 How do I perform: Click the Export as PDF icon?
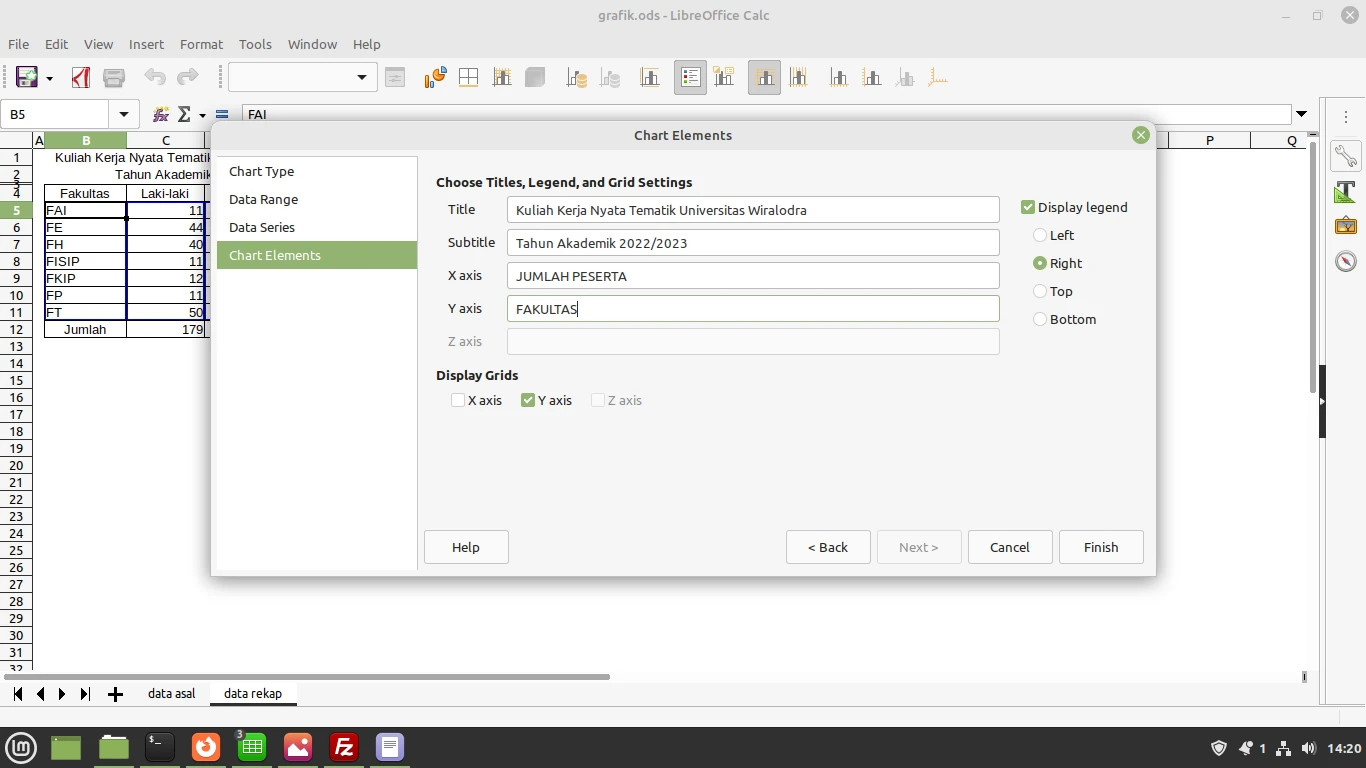[81, 78]
